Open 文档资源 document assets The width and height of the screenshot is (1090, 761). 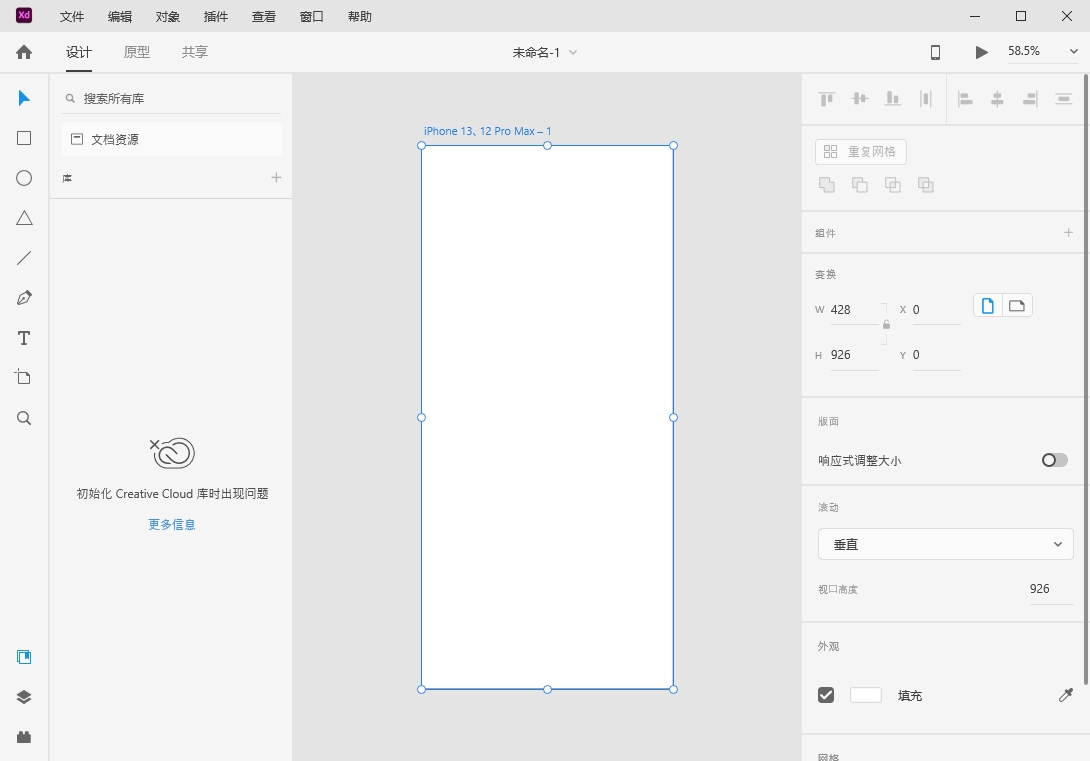172,139
